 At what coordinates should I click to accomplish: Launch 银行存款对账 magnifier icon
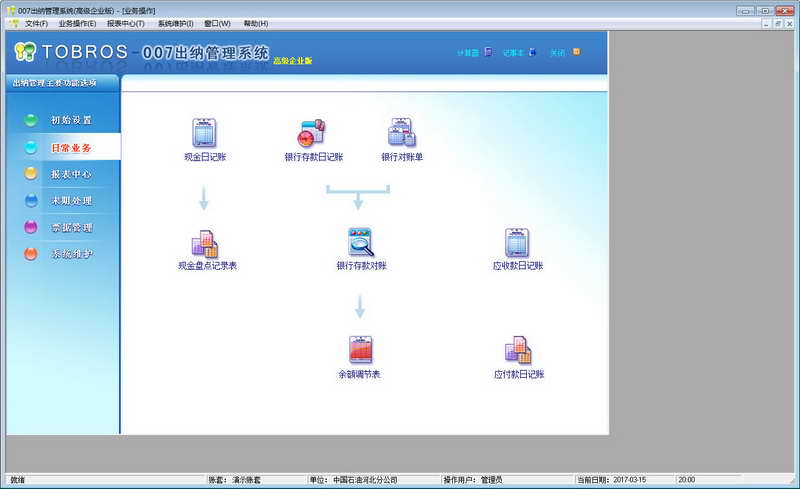360,242
